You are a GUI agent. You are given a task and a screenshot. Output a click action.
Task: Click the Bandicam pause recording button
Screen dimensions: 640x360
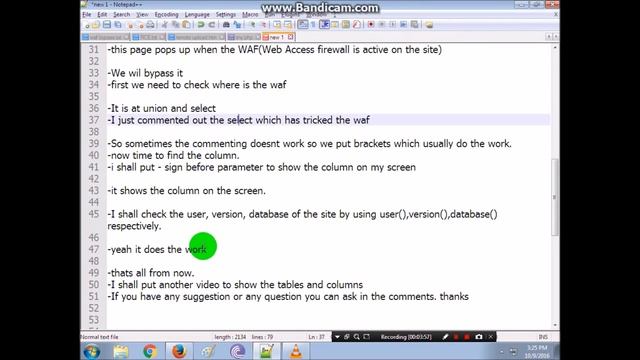456,337
